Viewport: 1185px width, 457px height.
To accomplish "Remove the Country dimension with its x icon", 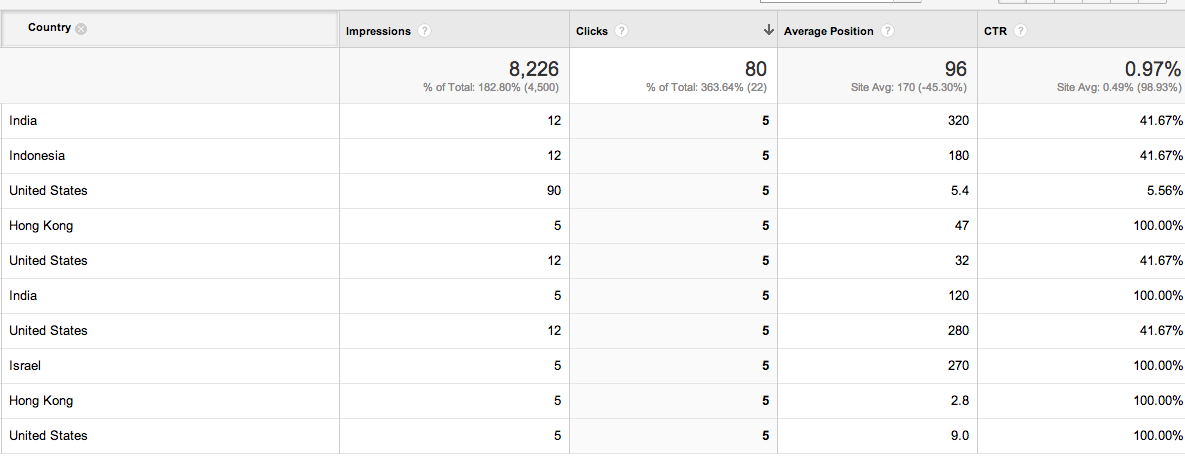I will tap(81, 29).
